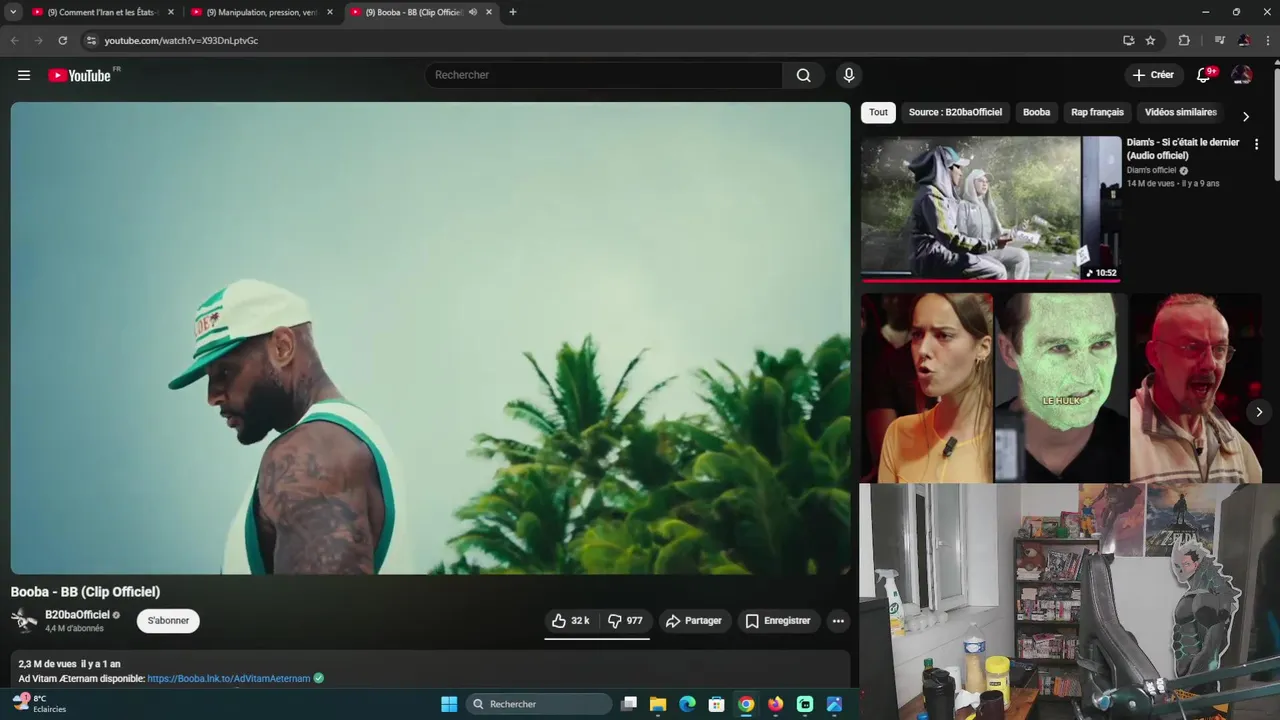Open Firefox from taskbar
This screenshot has width=1280, height=720.
775,704
